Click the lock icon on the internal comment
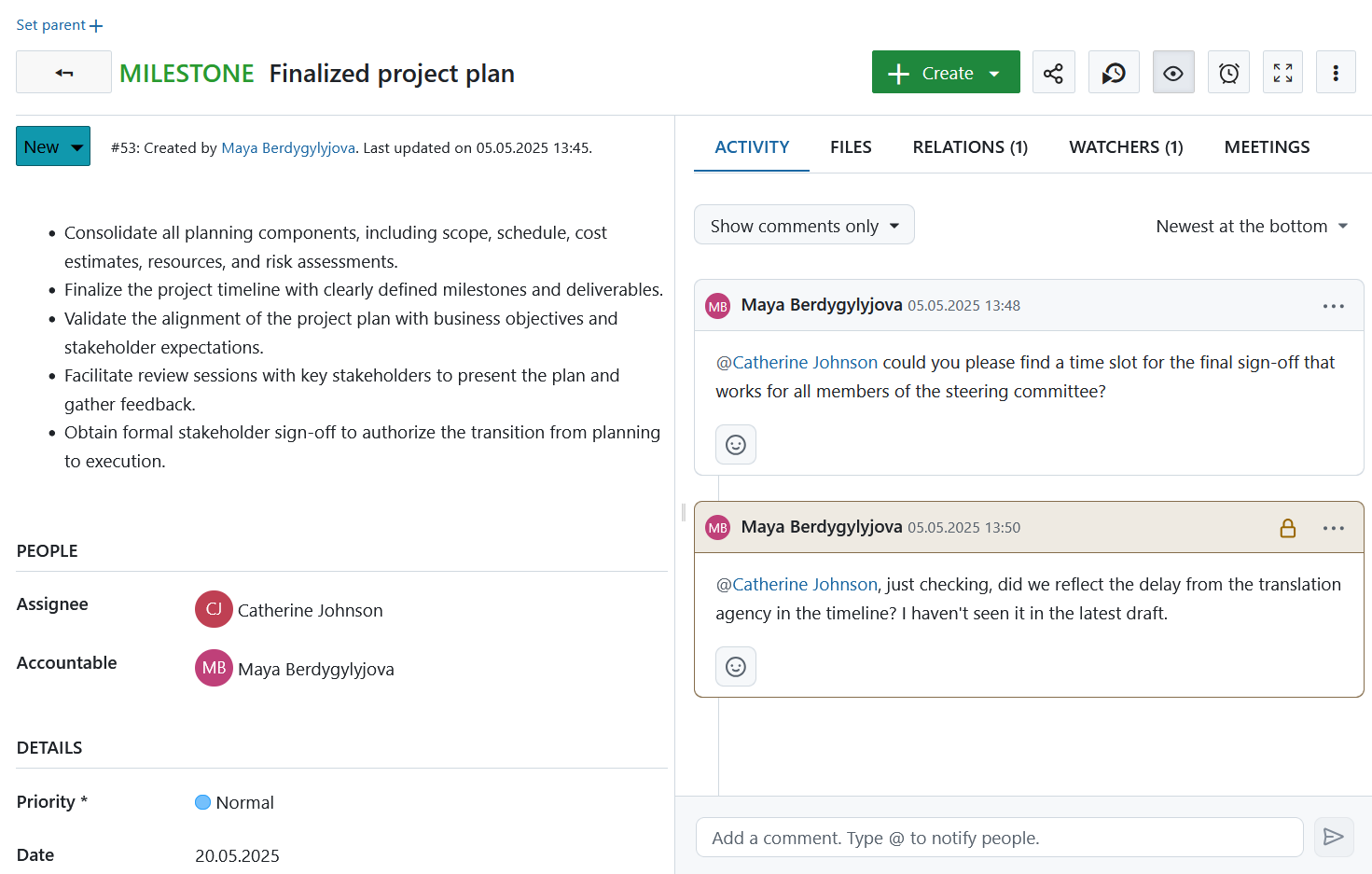This screenshot has height=874, width=1372. (x=1288, y=527)
